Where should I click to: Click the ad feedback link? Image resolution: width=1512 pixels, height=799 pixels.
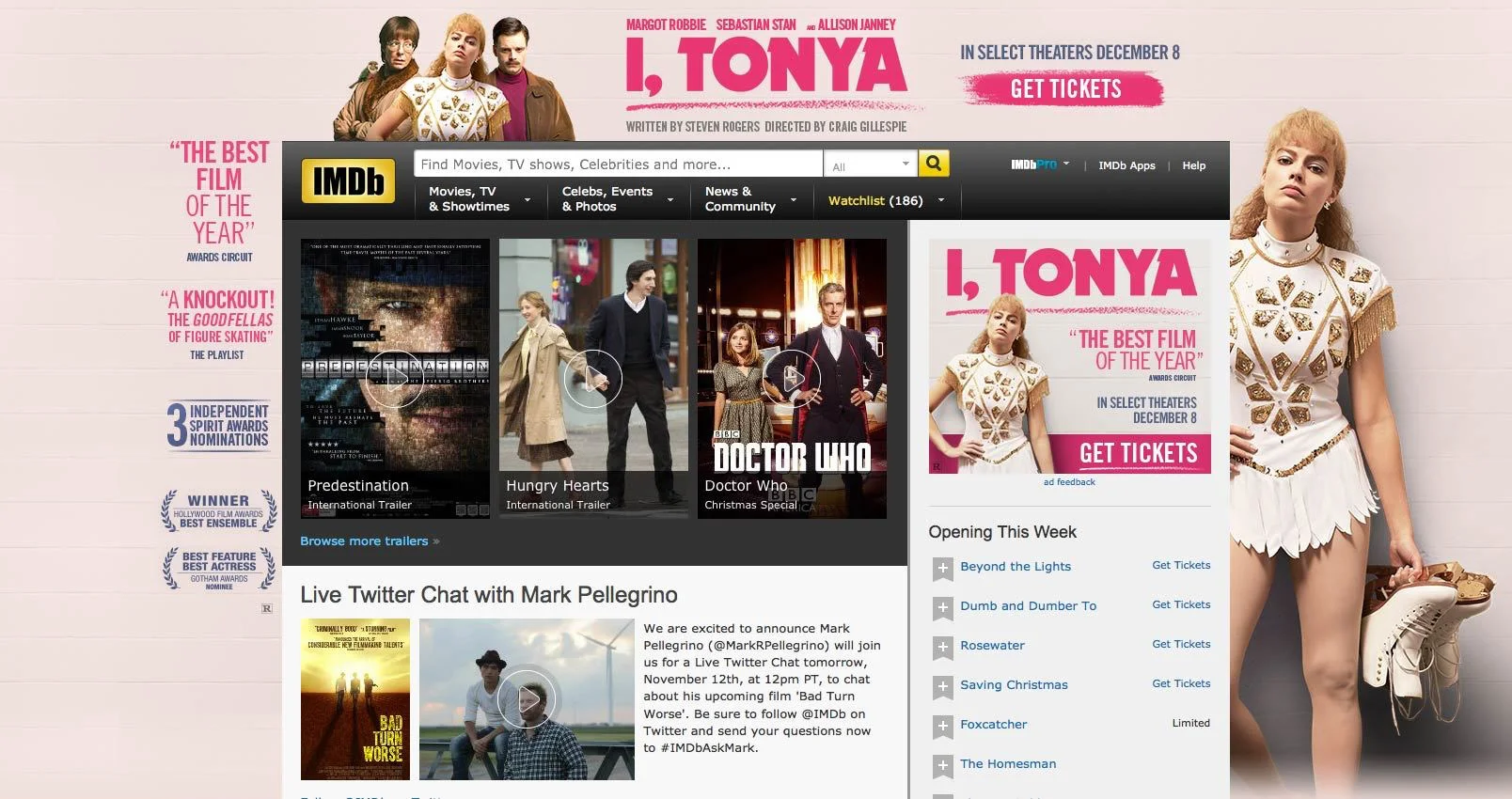click(1069, 482)
